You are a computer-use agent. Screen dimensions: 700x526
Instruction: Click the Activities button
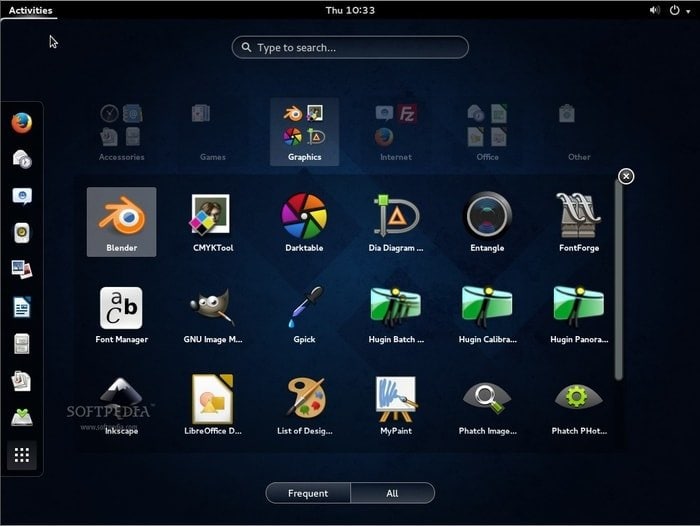(30, 10)
